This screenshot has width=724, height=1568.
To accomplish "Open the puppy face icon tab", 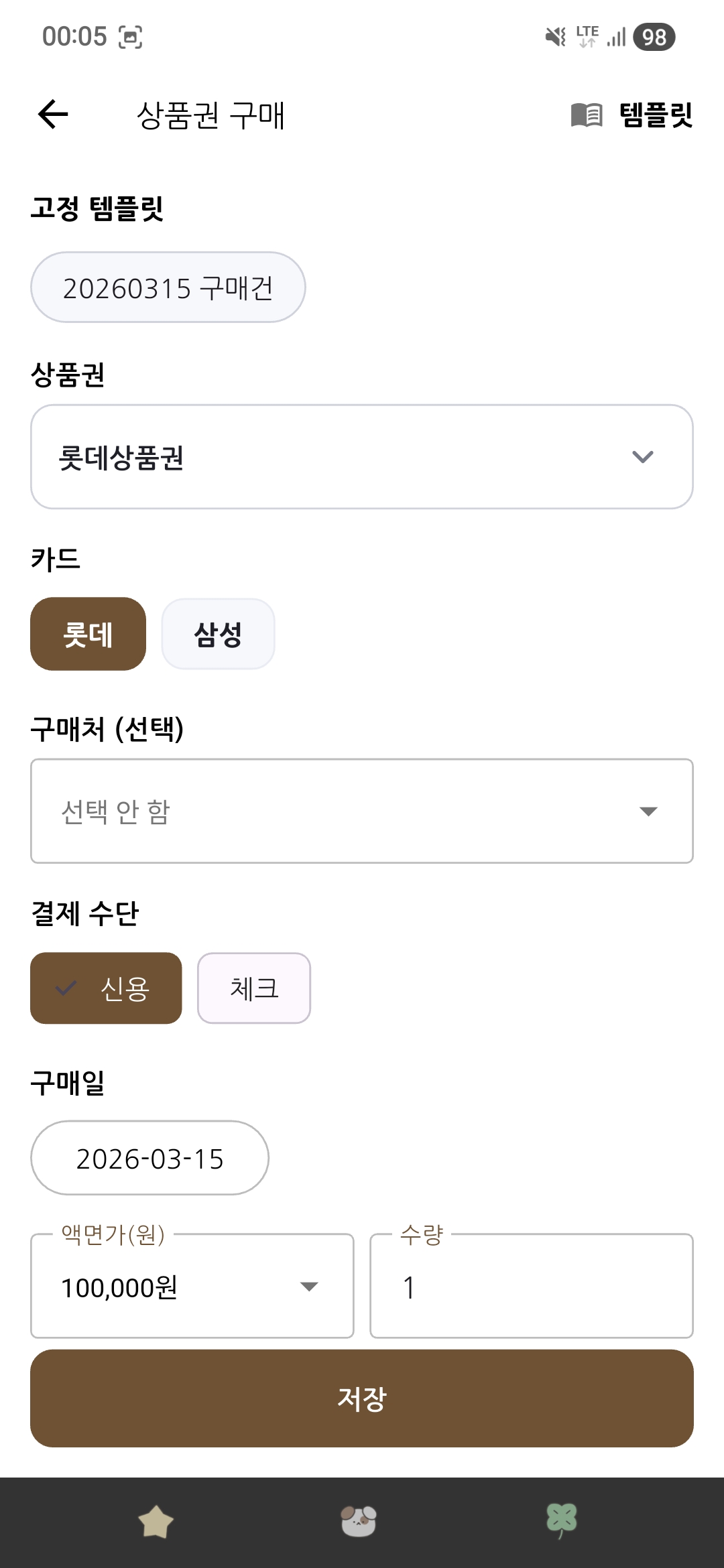I will pos(359,1521).
